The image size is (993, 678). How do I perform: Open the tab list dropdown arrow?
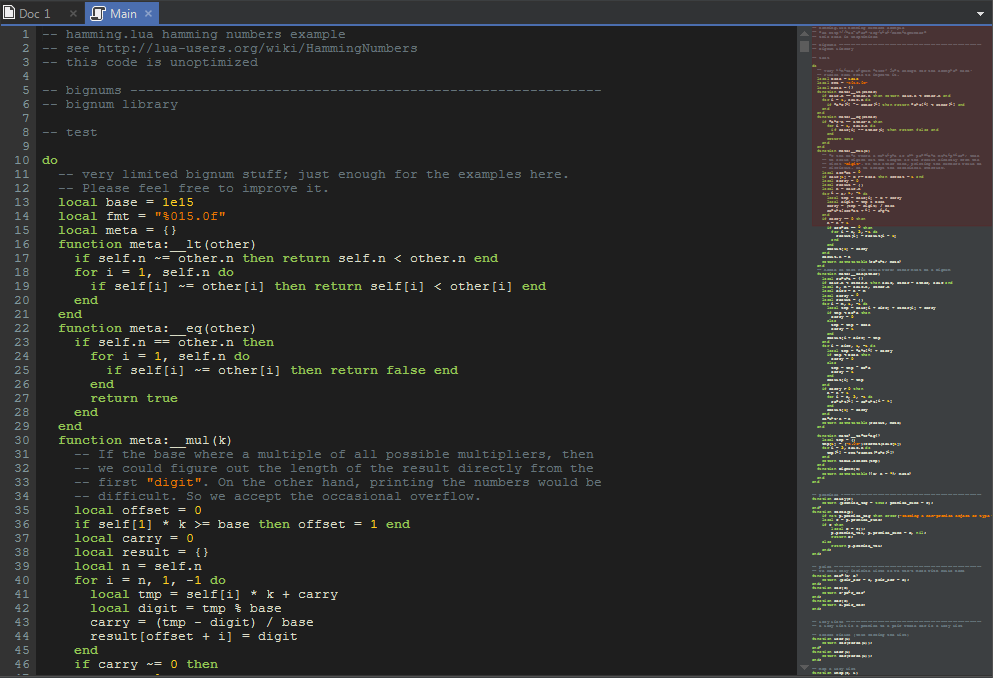980,14
